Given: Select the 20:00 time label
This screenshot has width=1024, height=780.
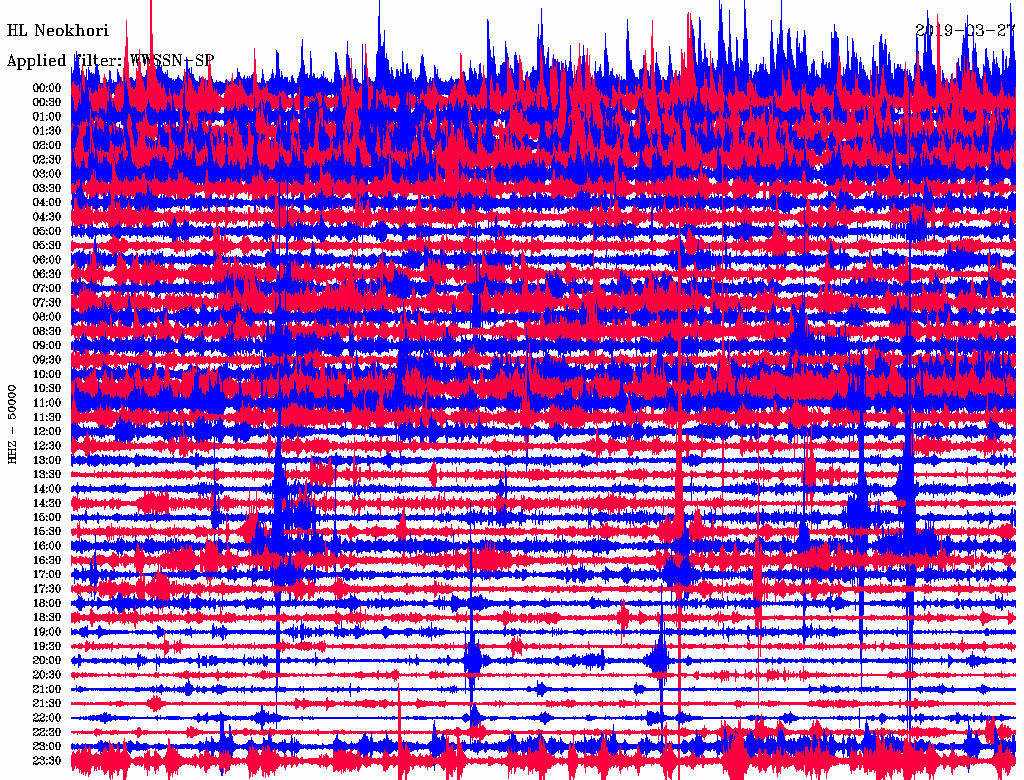Looking at the screenshot, I should click(x=47, y=661).
